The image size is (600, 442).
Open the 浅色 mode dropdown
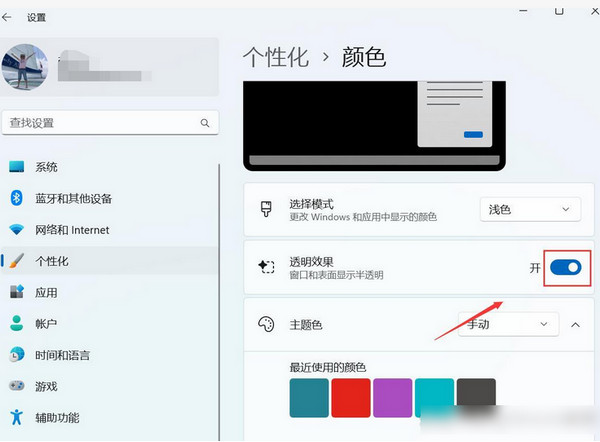click(530, 209)
